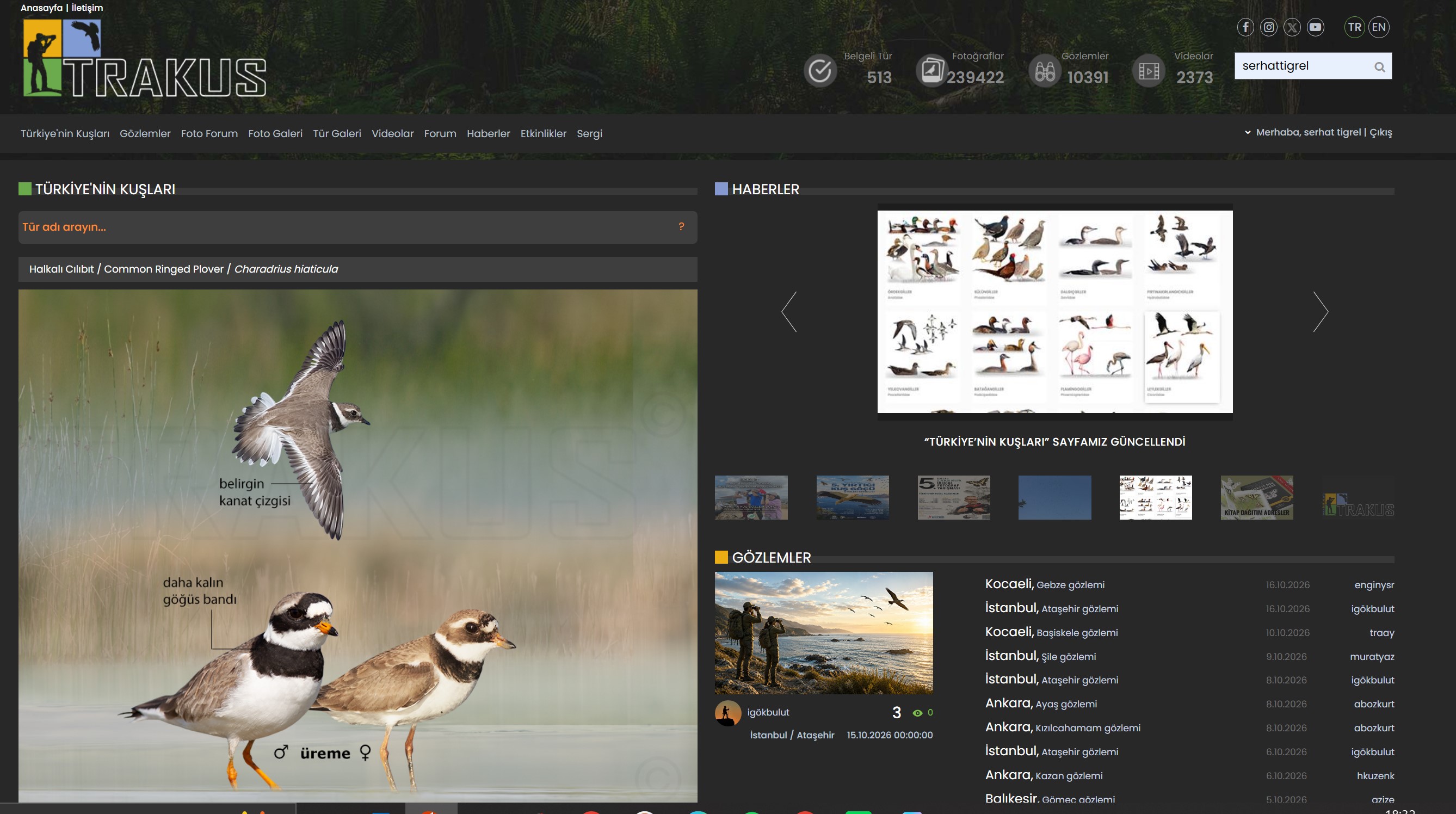Screen dimensions: 1456x814
Task: Open the Trakus Instagram icon
Action: (x=1268, y=27)
